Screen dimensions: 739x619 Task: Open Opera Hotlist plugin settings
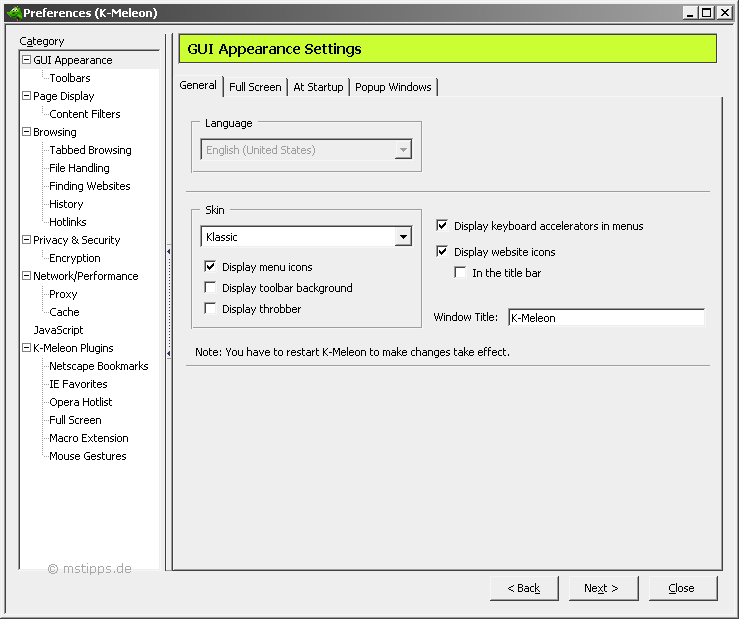pyautogui.click(x=81, y=402)
